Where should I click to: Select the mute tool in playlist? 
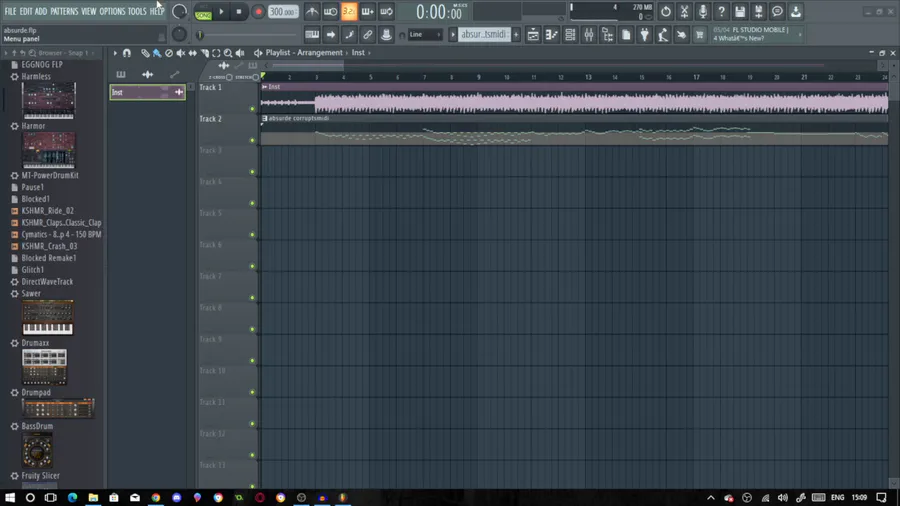[181, 53]
